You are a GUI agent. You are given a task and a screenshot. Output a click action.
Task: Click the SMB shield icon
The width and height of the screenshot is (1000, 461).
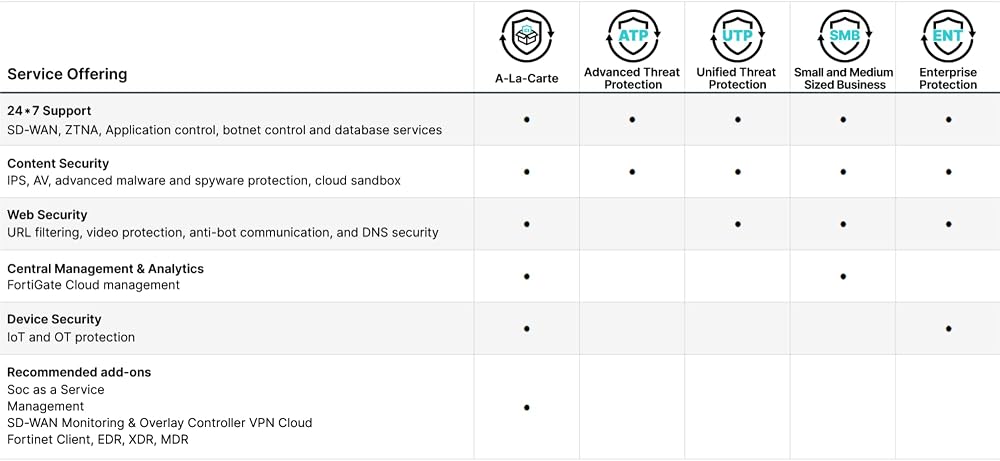843,35
